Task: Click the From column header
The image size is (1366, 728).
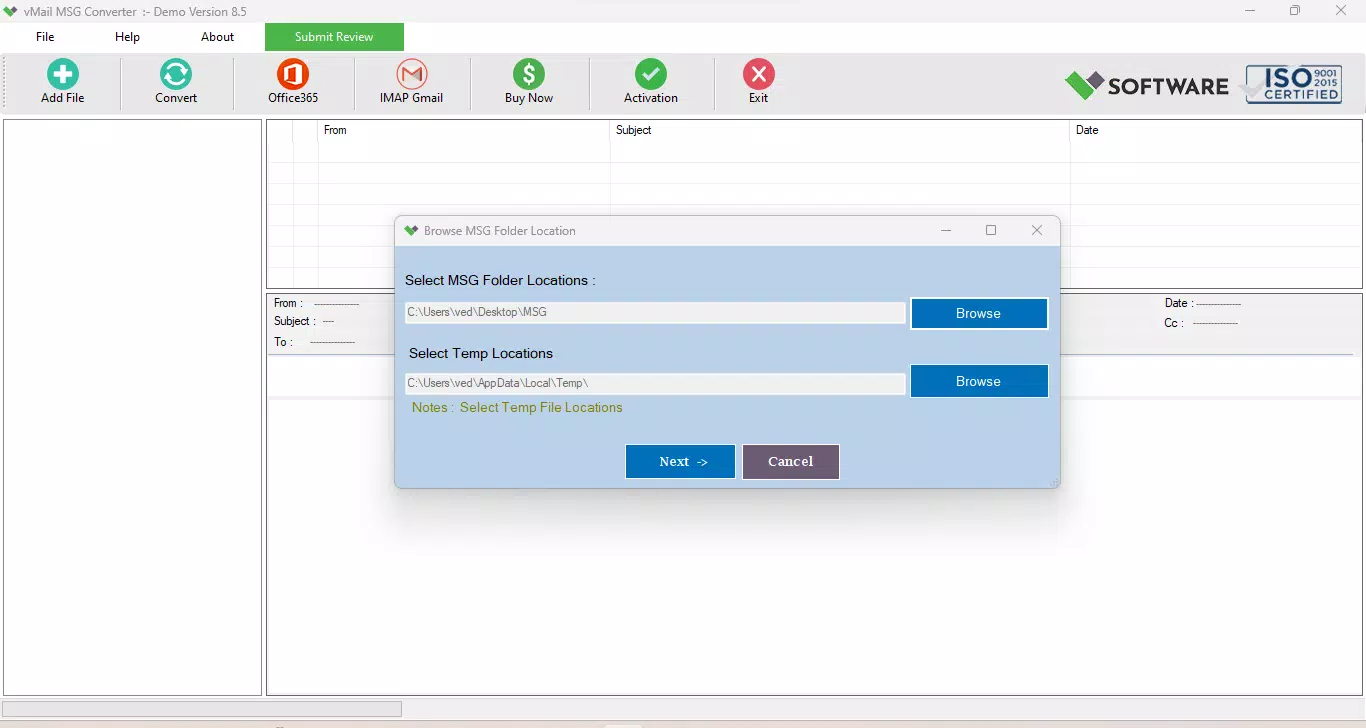Action: 464,130
